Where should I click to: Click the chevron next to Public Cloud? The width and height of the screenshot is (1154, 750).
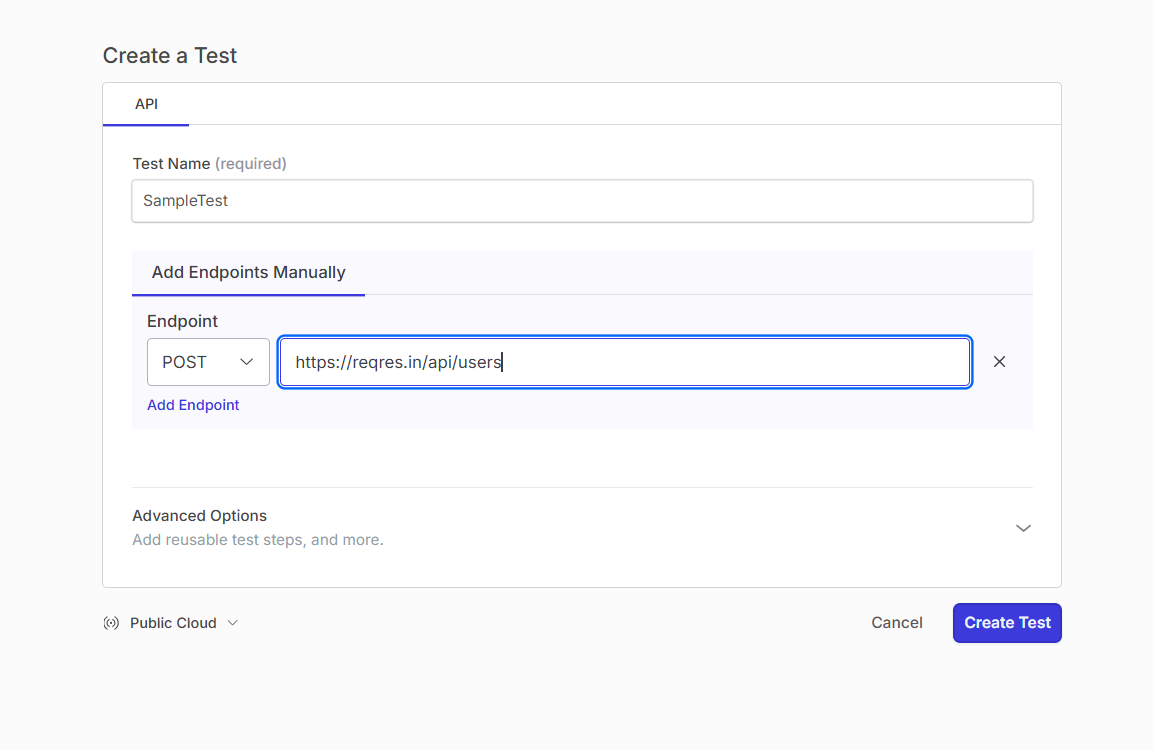point(233,623)
